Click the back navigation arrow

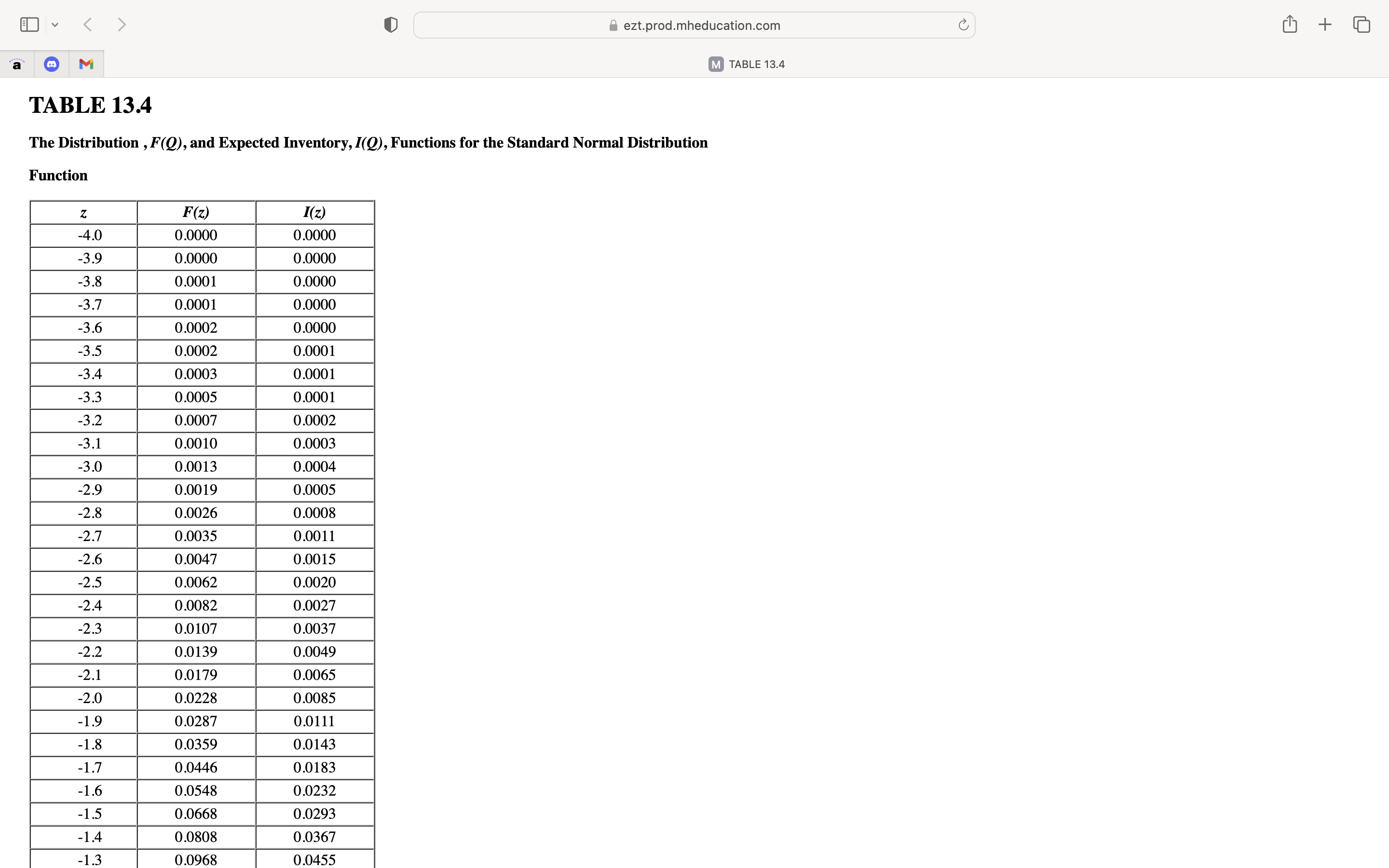88,24
